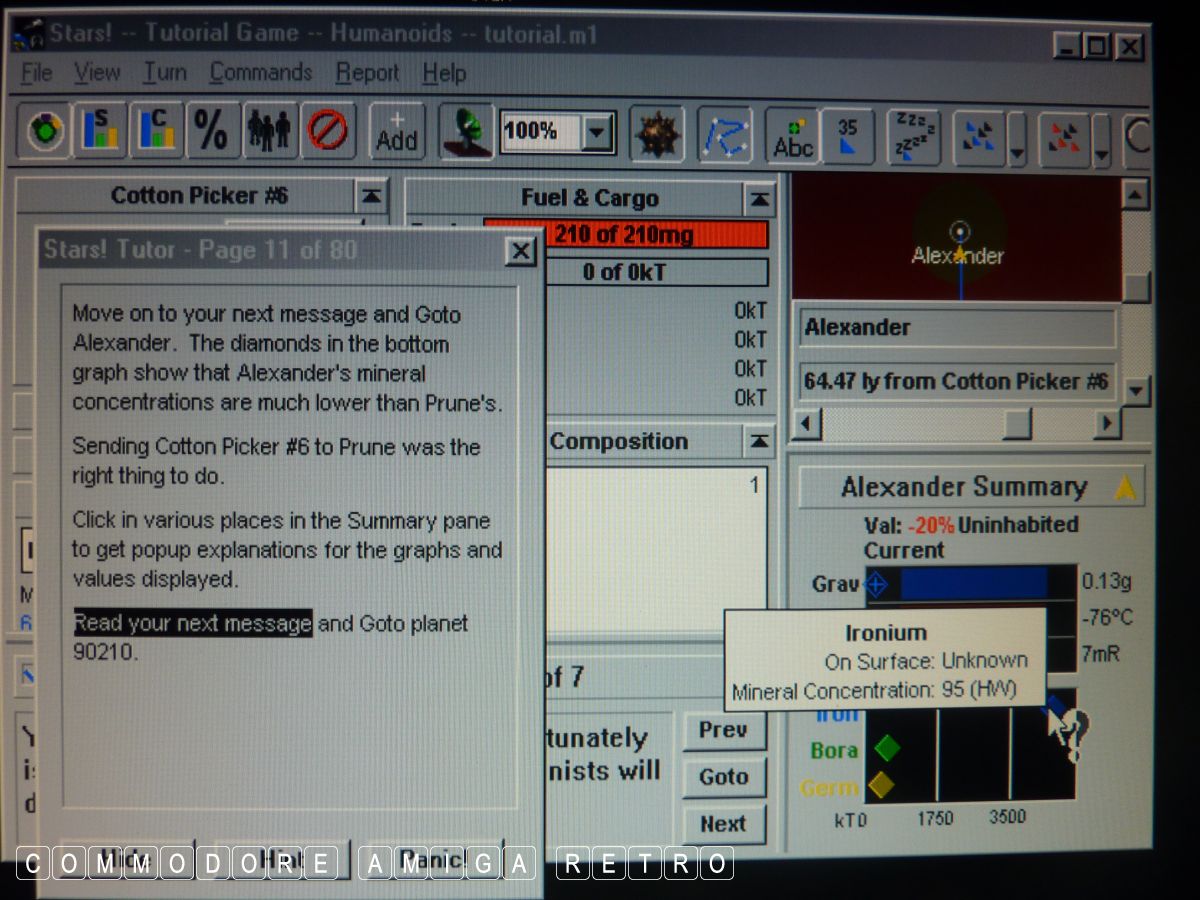This screenshot has width=1200, height=900.
Task: Click the Next message button
Action: click(723, 824)
